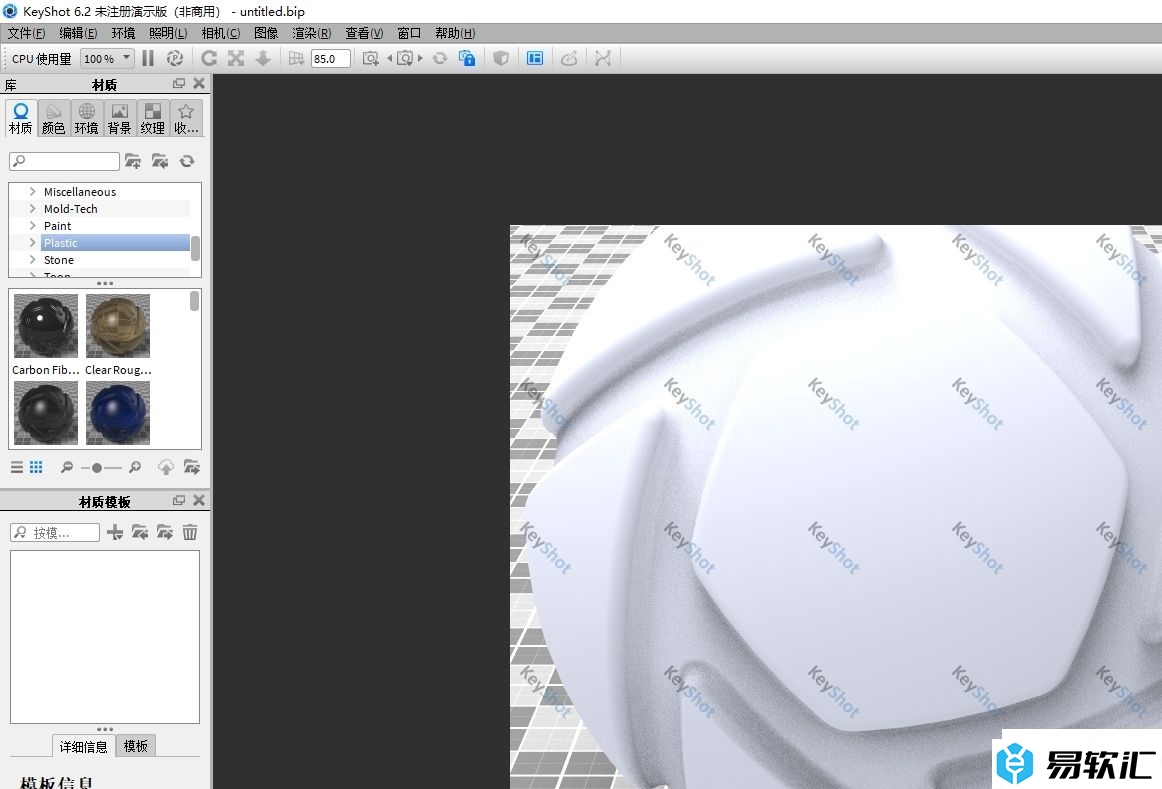Viewport: 1162px width, 789px height.
Task: Select the pan camera cross-arrows icon
Action: 236,59
